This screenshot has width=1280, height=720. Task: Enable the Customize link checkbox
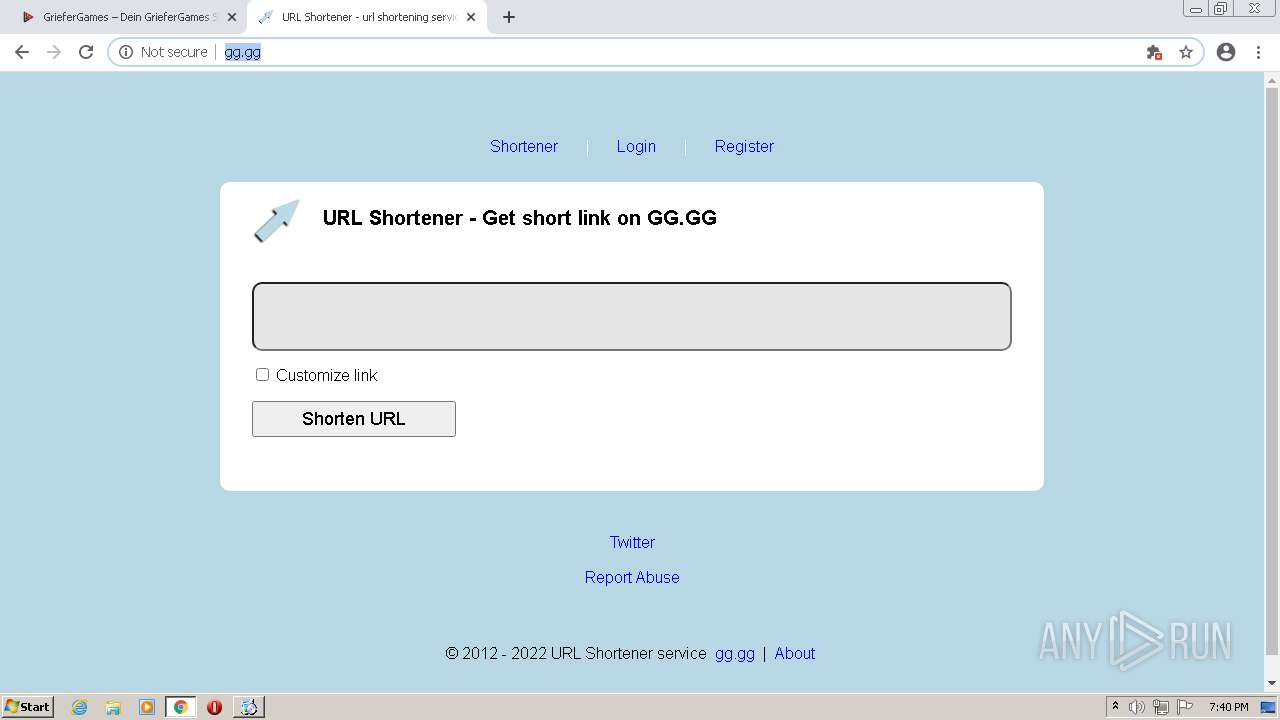tap(262, 374)
